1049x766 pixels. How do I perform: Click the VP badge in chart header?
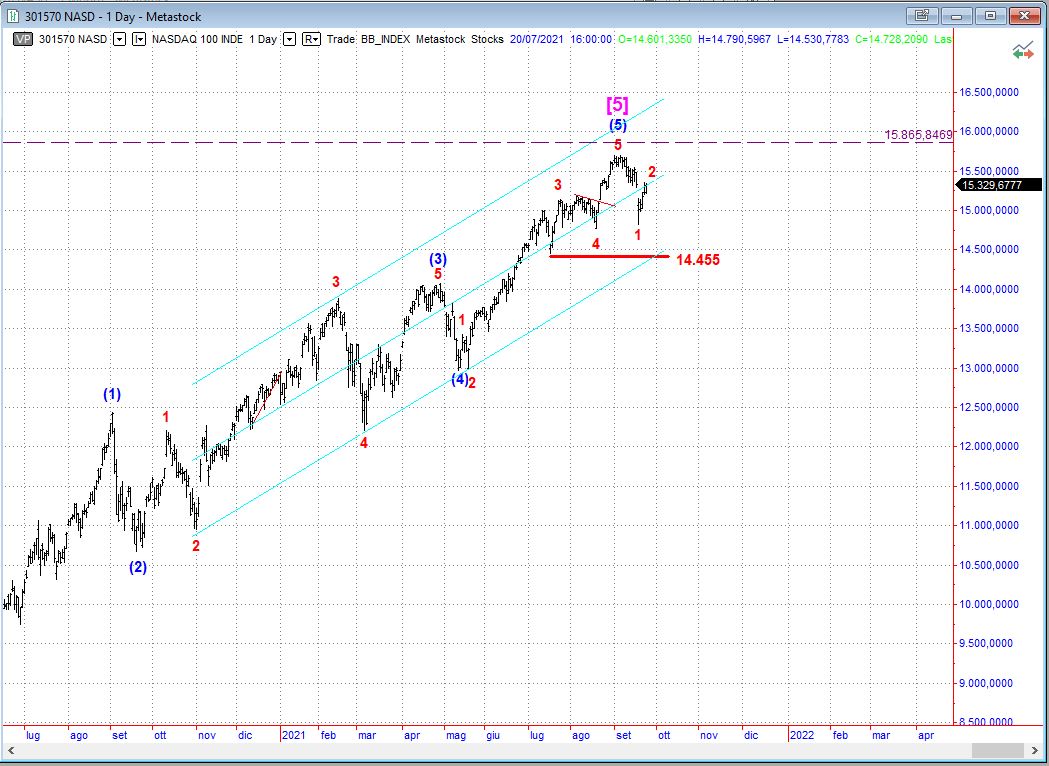(23, 39)
